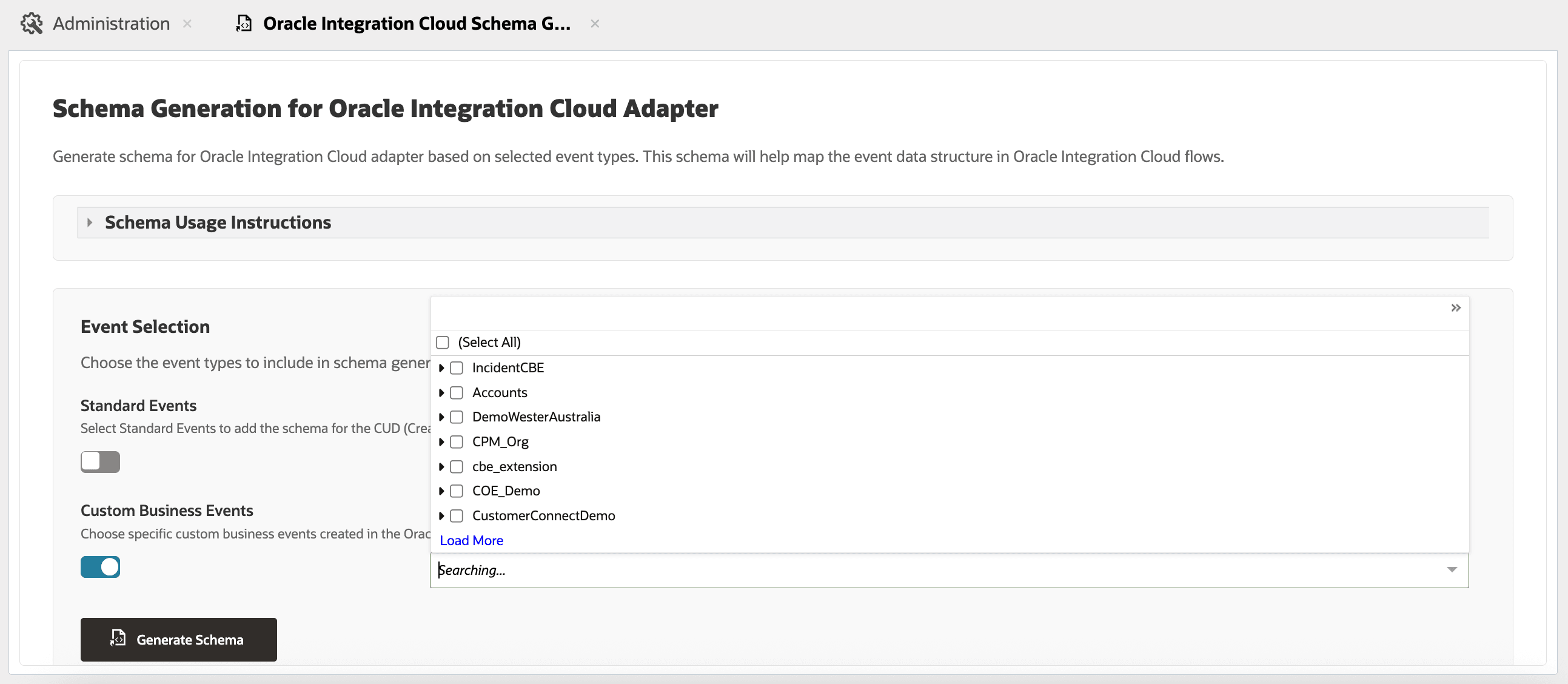Check the IncidentCBE checkbox

[x=457, y=368]
